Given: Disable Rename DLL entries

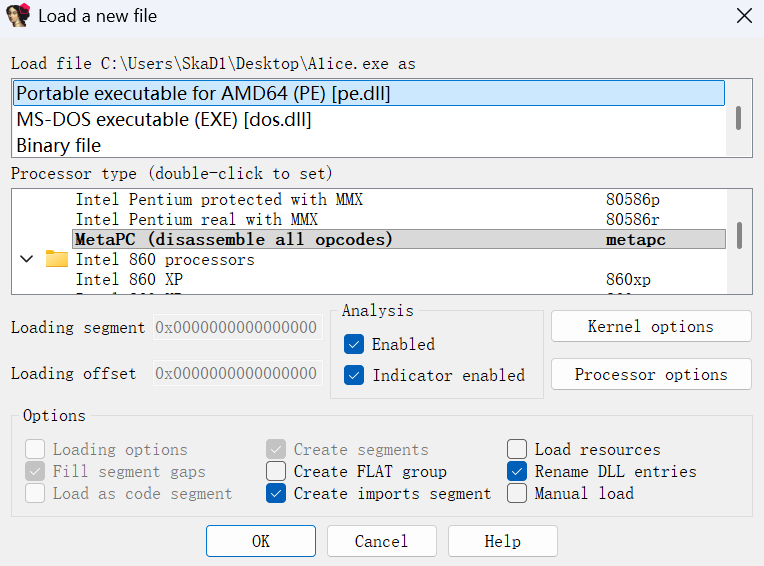Looking at the screenshot, I should pyautogui.click(x=517, y=471).
